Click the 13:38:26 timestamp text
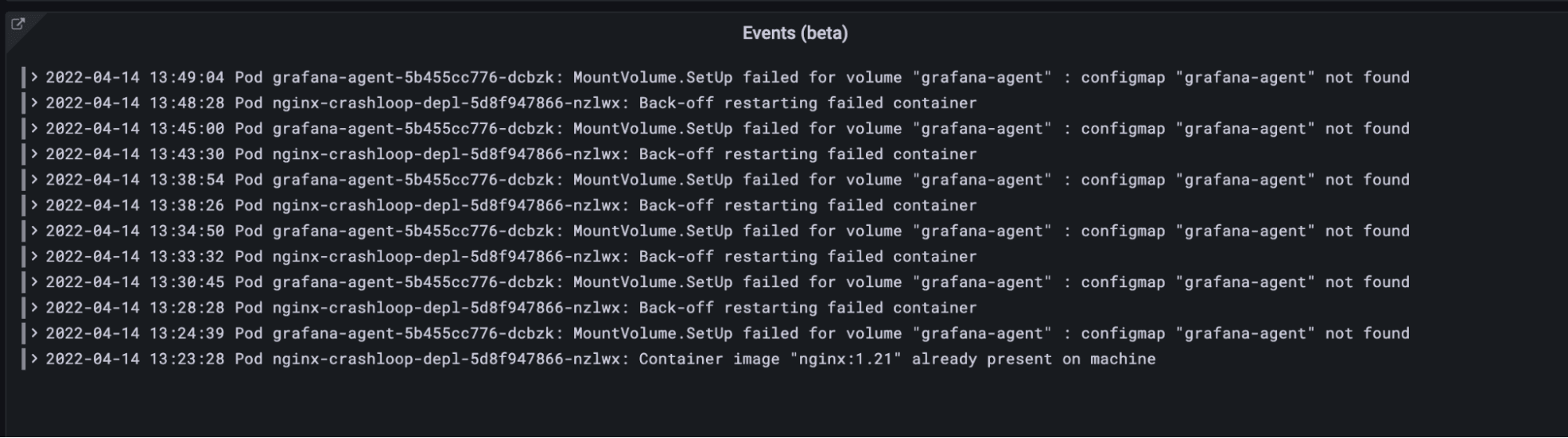This screenshot has height=438, width=1568. [134, 205]
